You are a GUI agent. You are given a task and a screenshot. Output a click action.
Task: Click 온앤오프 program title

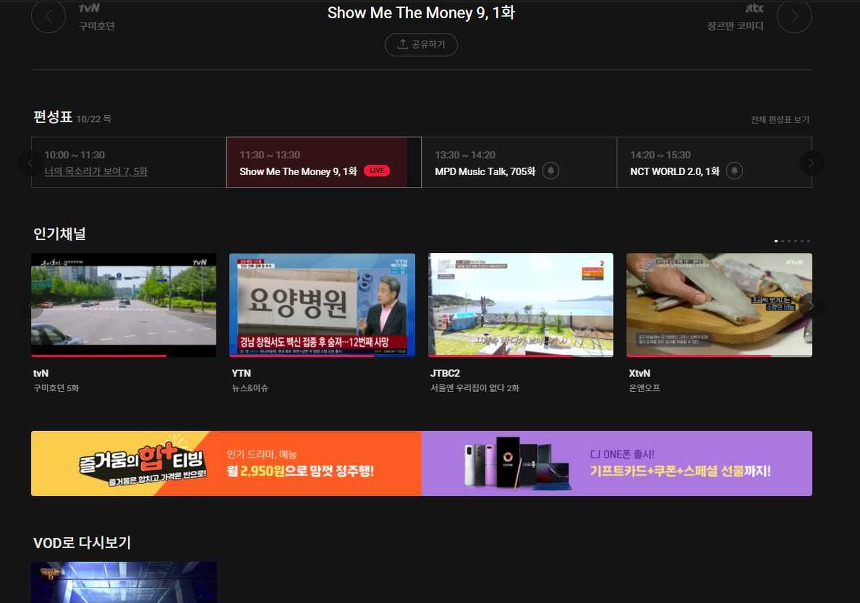pos(644,388)
